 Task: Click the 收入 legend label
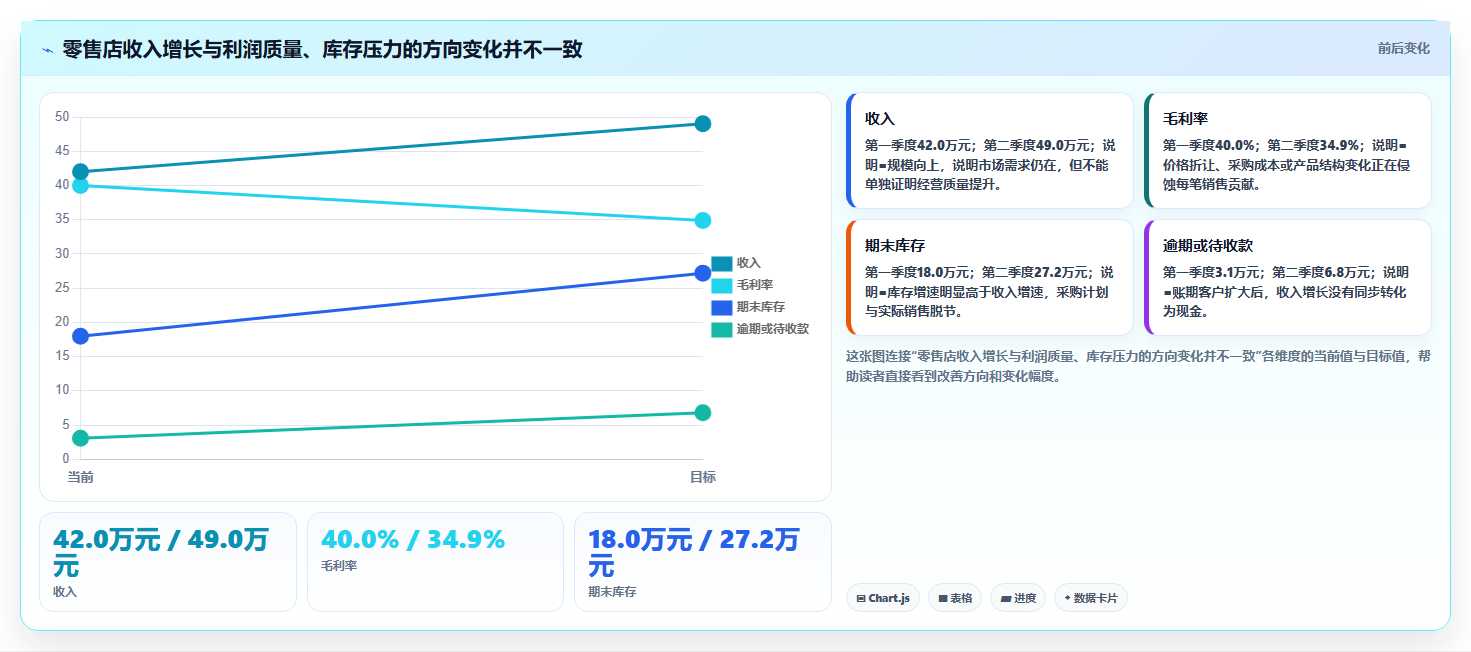pyautogui.click(x=749, y=263)
